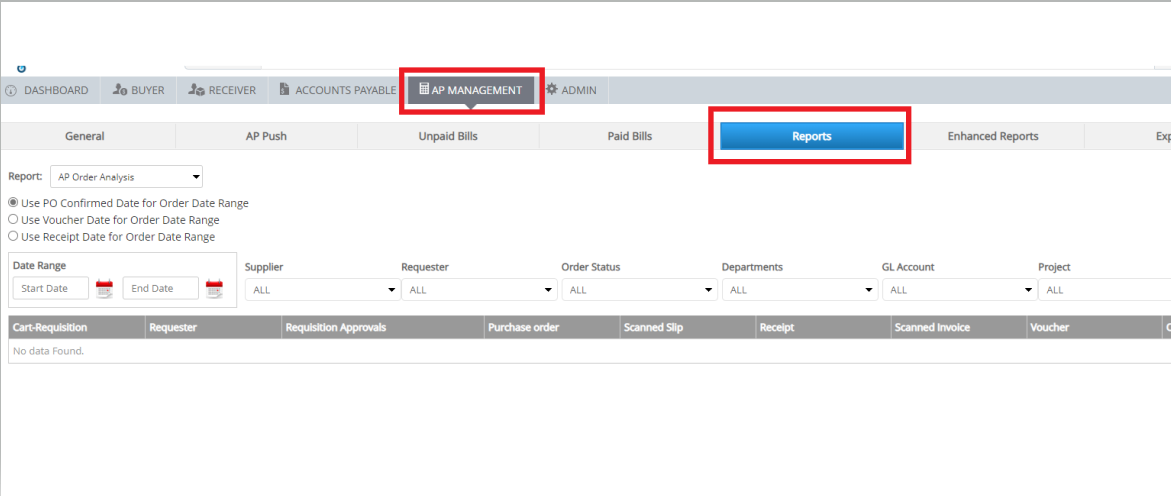Sort by Purchase order column header
This screenshot has height=496, width=1171.
(x=523, y=327)
